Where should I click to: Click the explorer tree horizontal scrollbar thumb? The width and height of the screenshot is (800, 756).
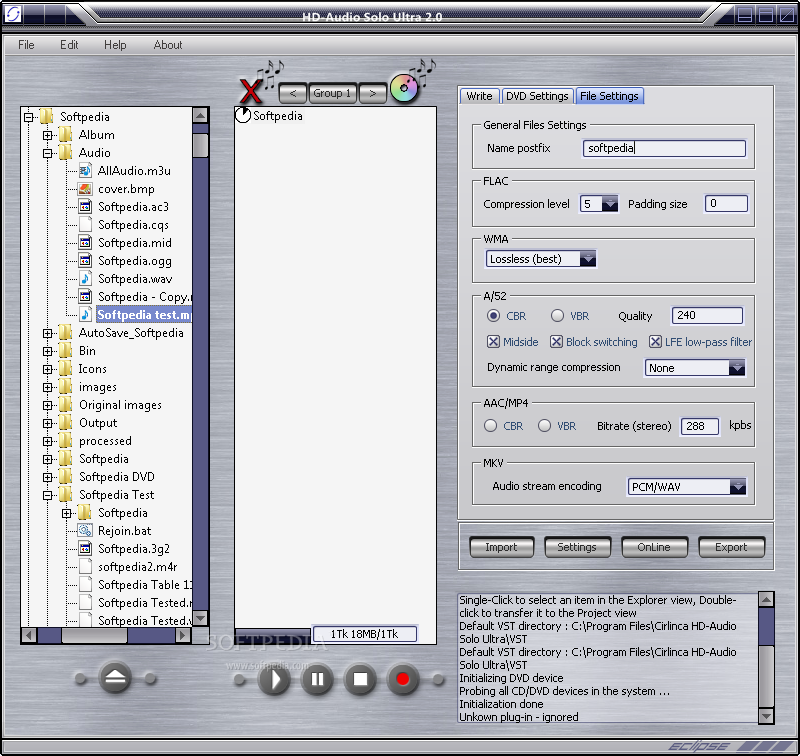94,635
